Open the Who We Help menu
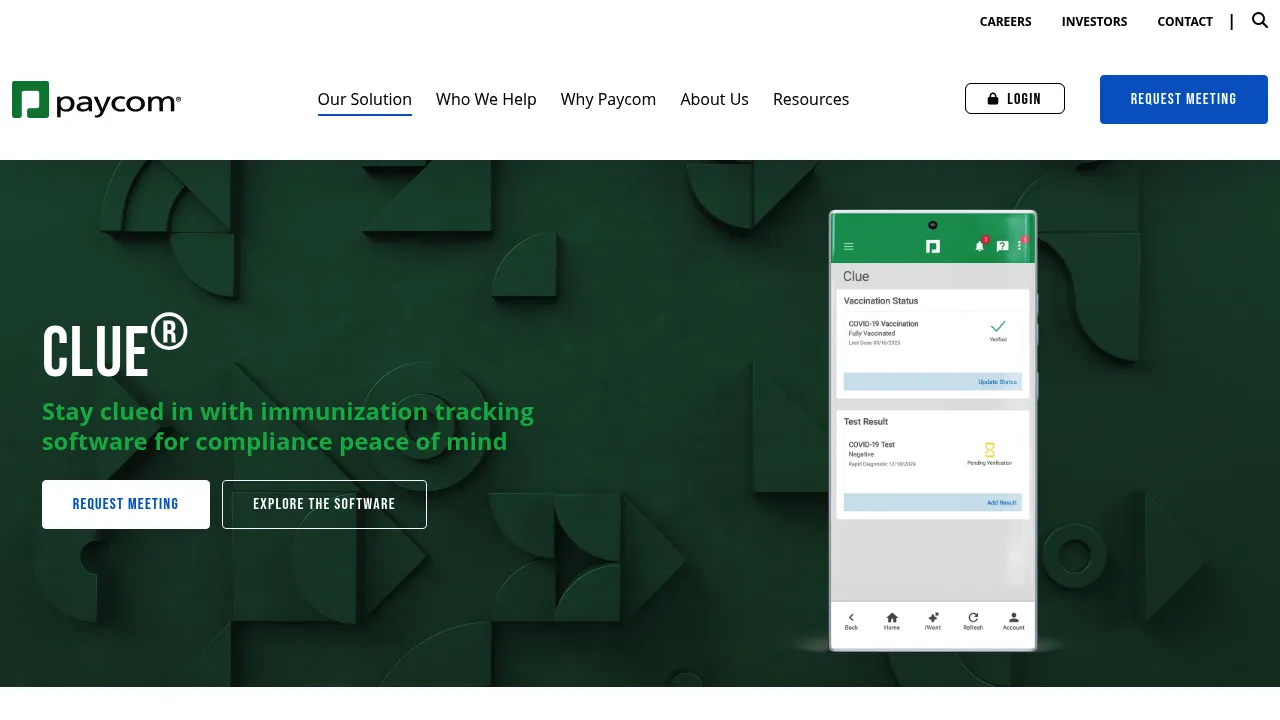 (x=486, y=99)
